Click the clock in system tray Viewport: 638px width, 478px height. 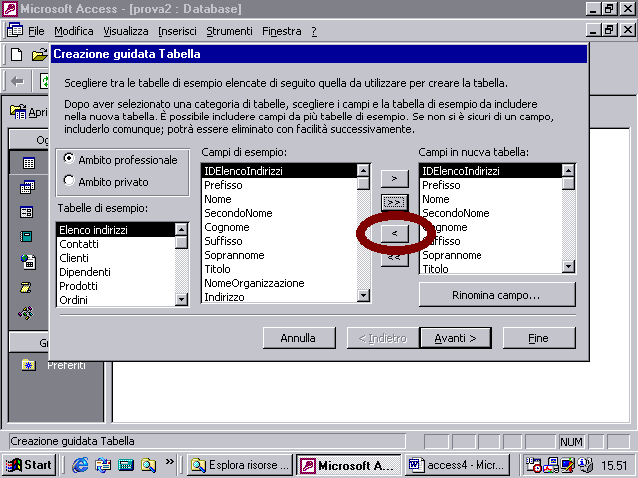coord(614,465)
